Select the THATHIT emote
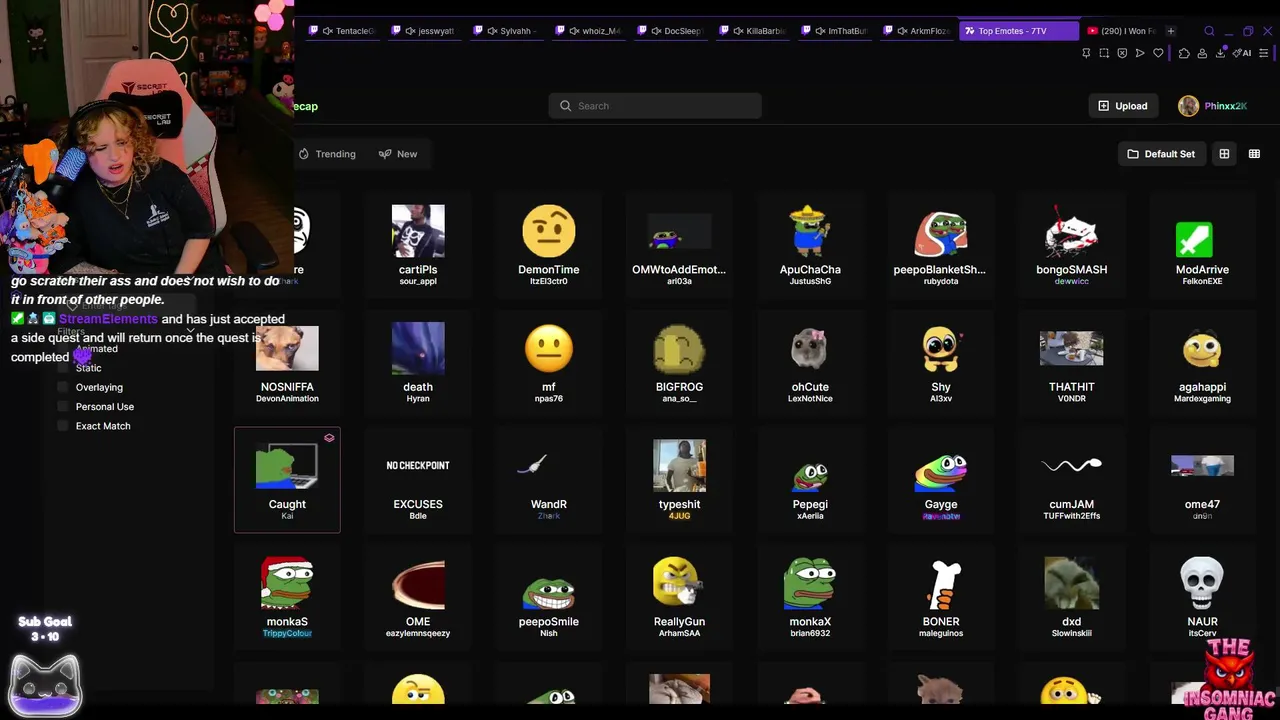1280x720 pixels. coord(1071,362)
